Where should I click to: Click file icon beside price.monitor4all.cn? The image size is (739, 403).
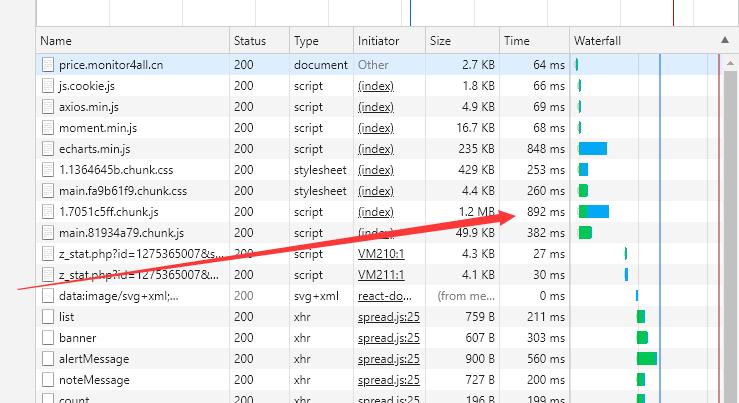(48, 65)
